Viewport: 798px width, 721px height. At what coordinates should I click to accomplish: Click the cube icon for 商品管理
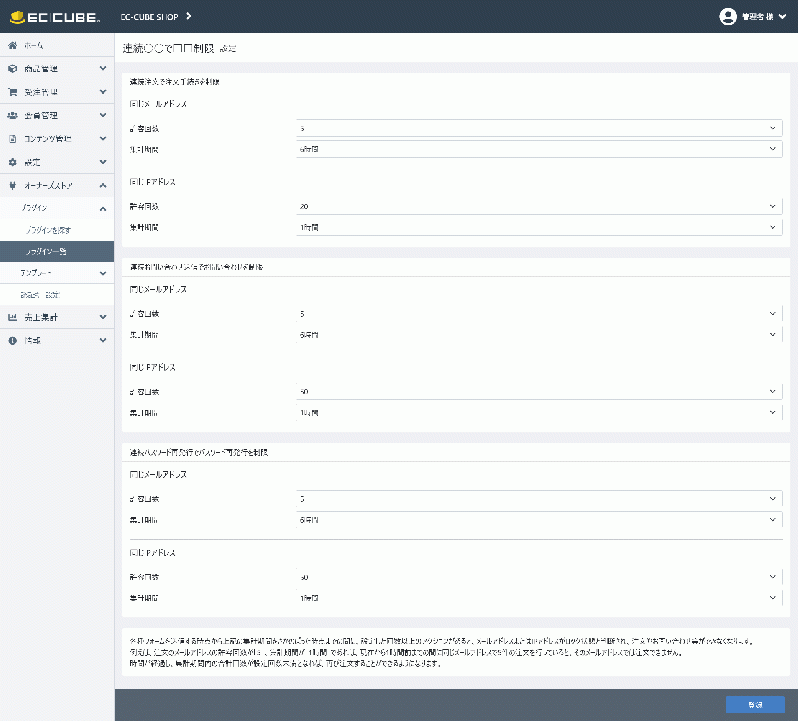pyautogui.click(x=12, y=69)
